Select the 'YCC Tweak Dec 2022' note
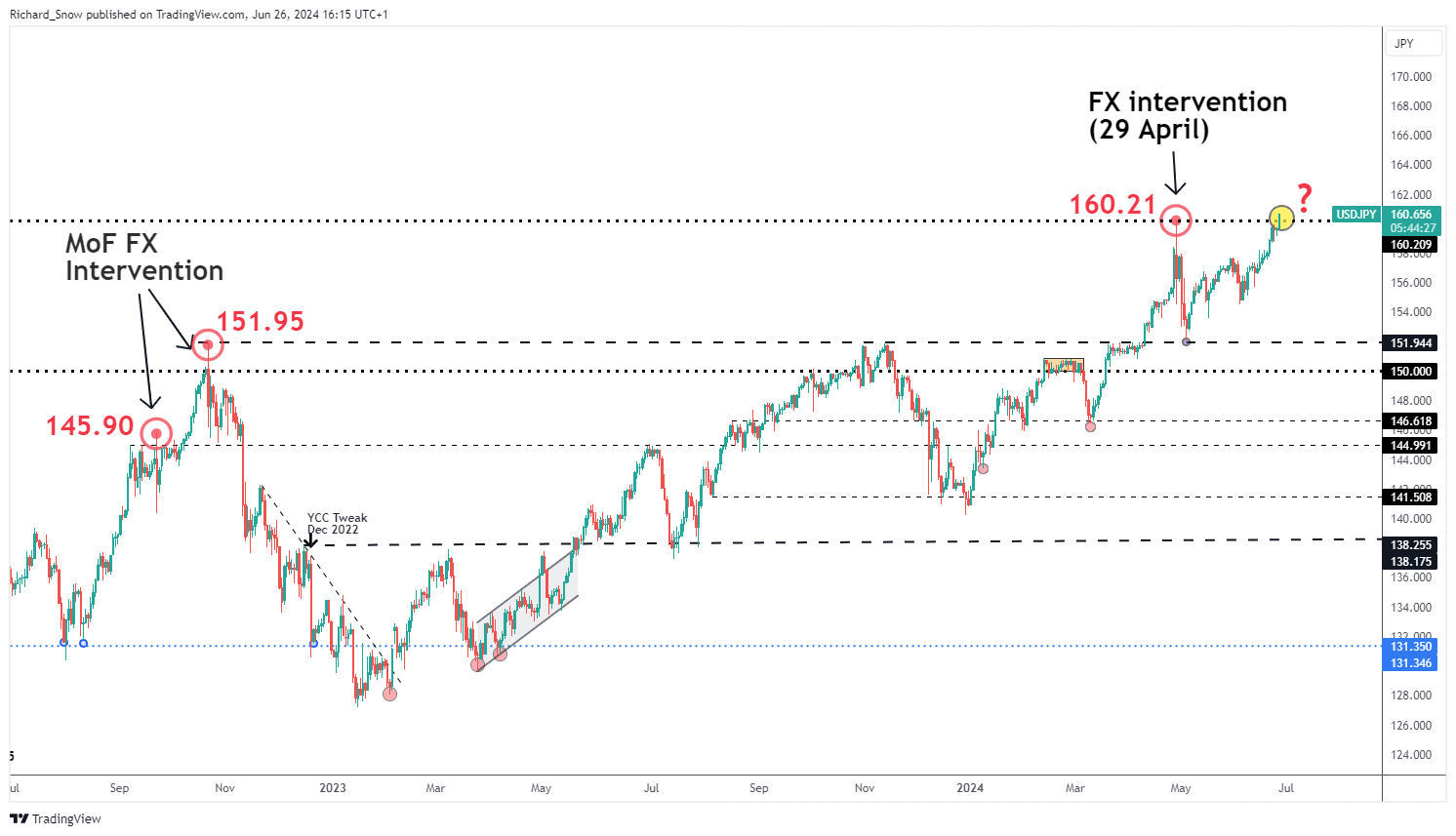Viewport: 1456px width, 836px height. [x=337, y=524]
